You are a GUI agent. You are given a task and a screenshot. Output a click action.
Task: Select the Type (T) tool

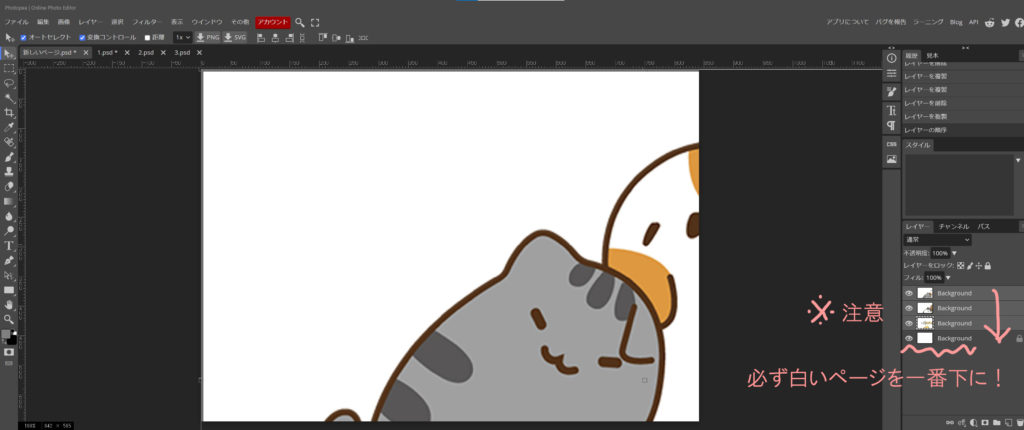pyautogui.click(x=9, y=245)
